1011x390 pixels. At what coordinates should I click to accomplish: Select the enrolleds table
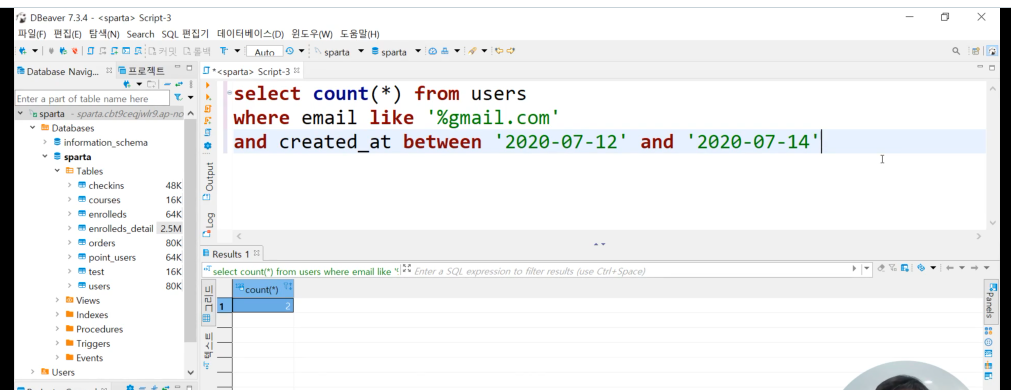(x=107, y=214)
